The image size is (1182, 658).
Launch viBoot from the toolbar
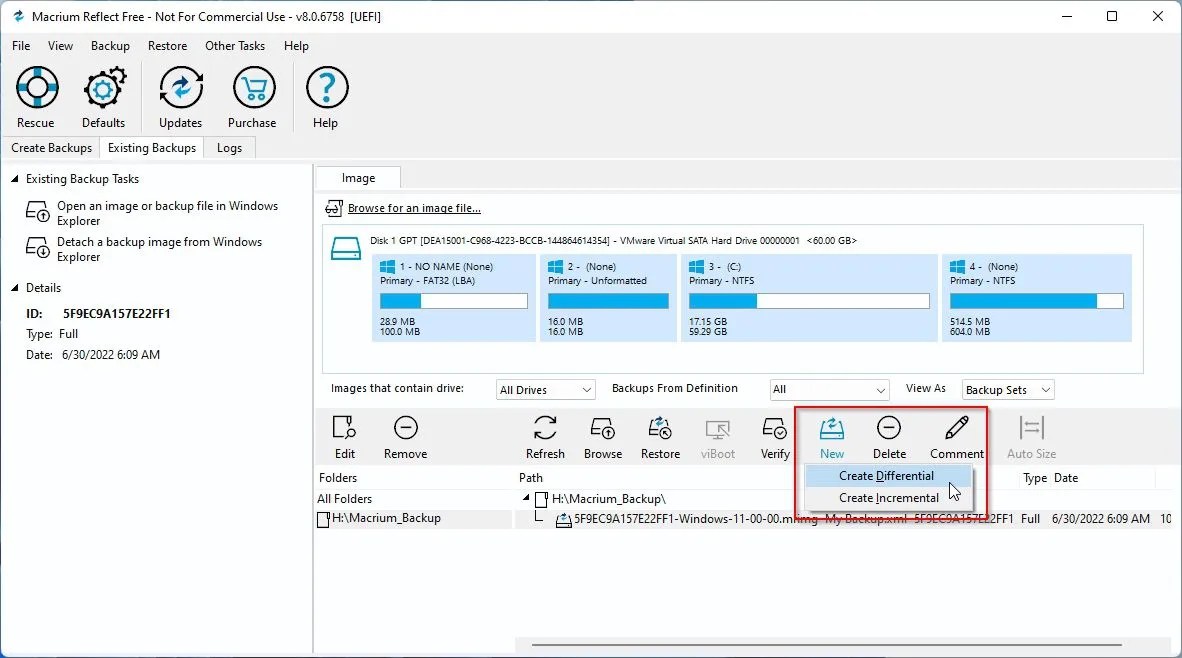click(717, 437)
